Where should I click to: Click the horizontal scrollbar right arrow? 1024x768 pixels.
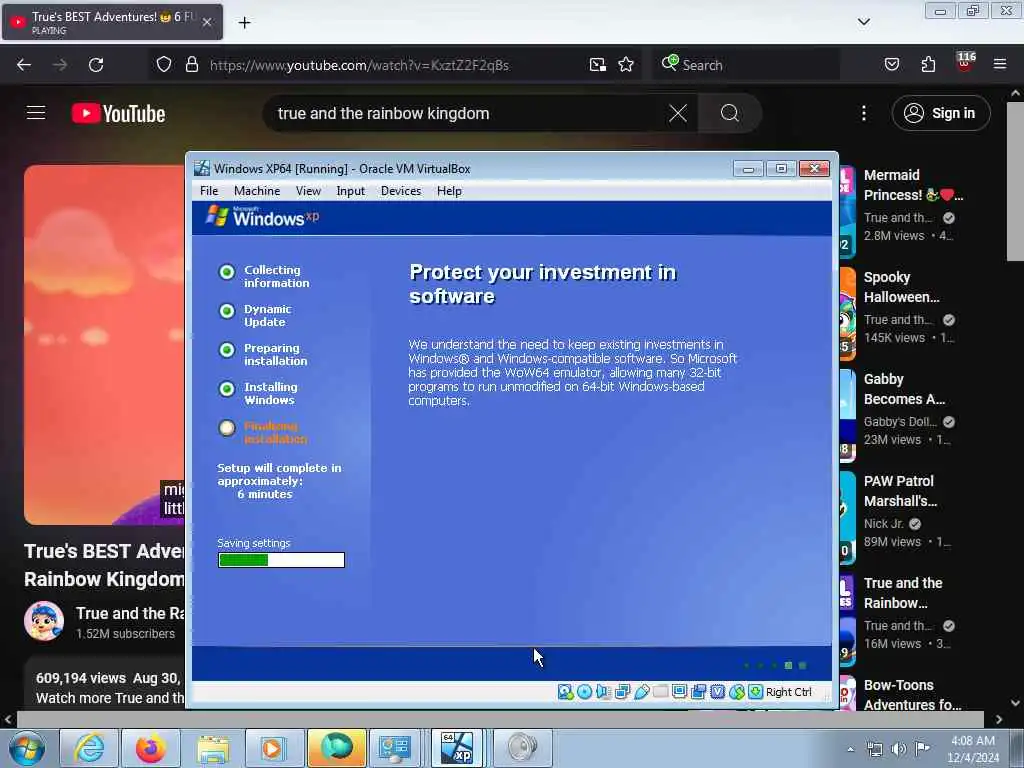[x=999, y=719]
